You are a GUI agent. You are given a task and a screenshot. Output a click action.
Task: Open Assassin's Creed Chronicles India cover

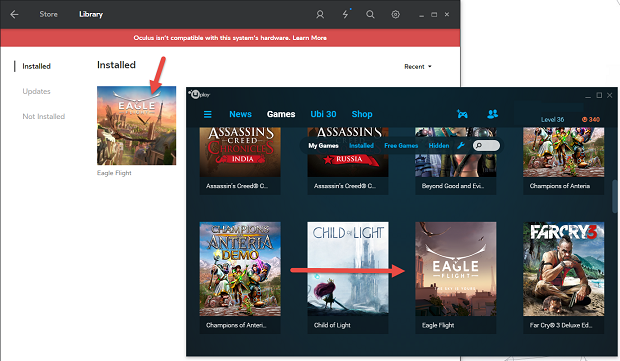(x=240, y=152)
